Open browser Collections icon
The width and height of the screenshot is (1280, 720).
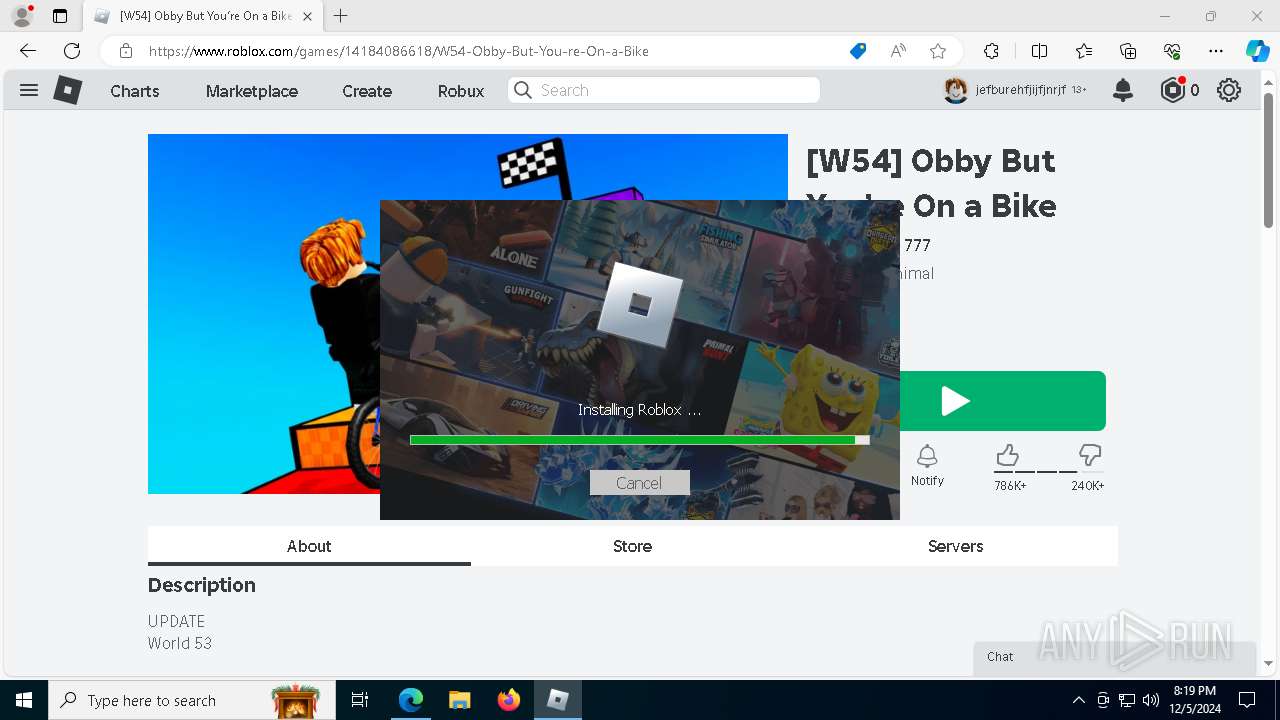(x=1128, y=51)
